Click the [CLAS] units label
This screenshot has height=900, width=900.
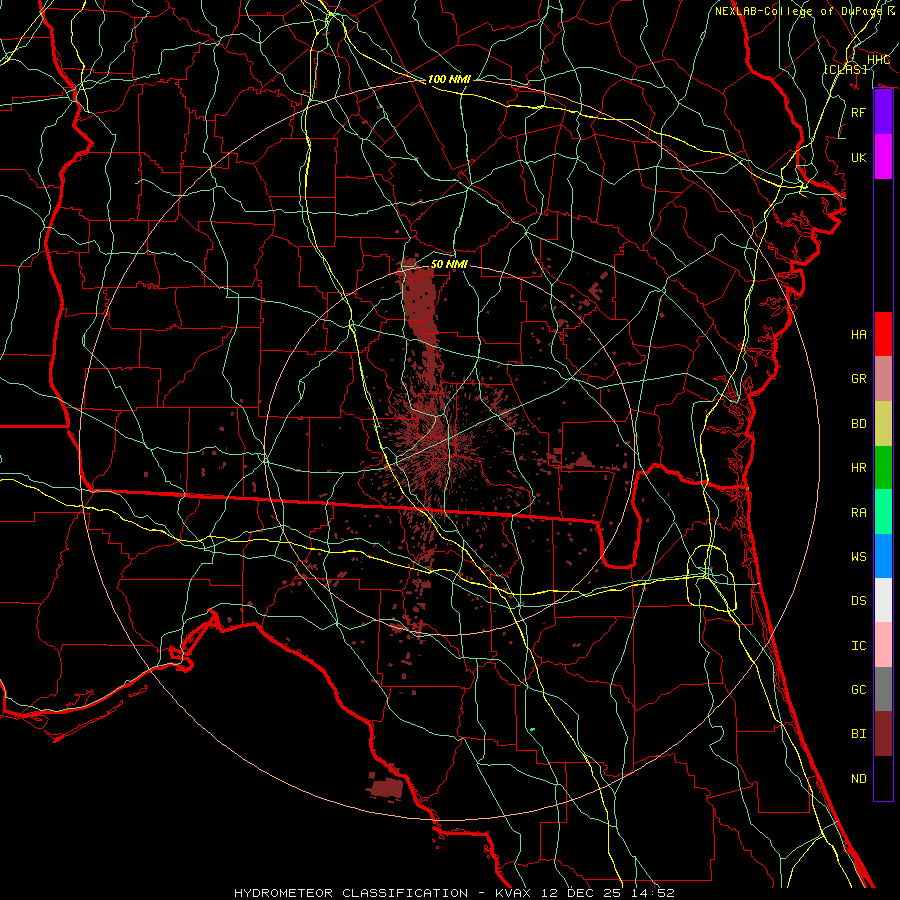[845, 69]
